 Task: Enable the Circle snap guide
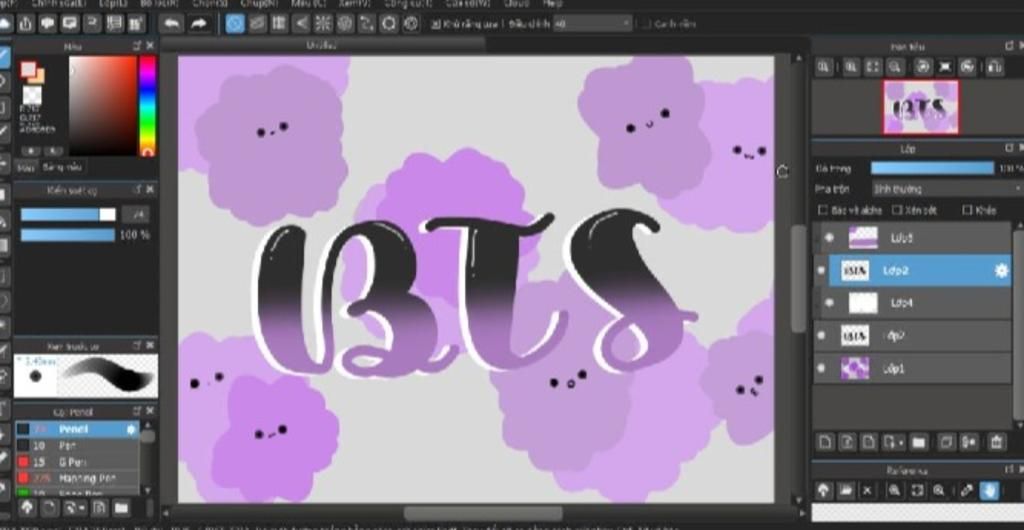[x=345, y=24]
